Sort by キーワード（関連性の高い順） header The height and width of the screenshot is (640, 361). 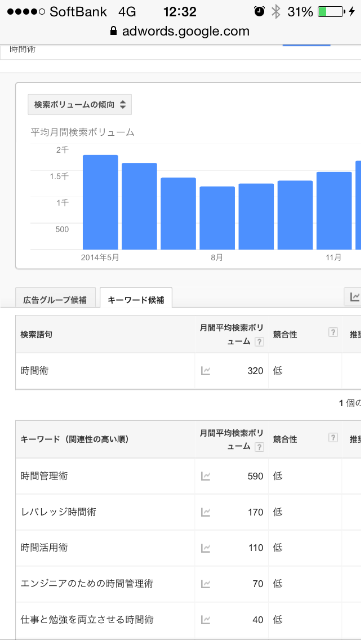(74, 440)
